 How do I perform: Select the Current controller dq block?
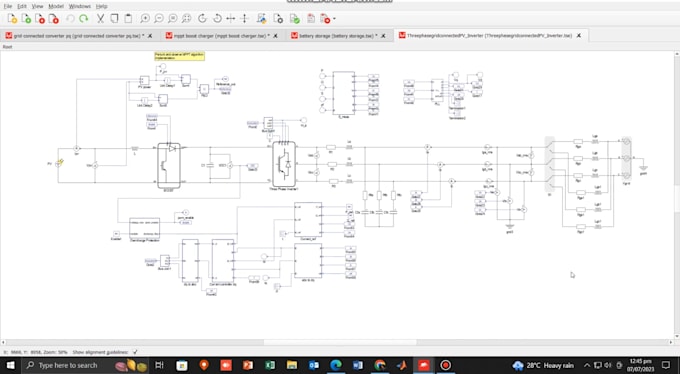pos(223,261)
